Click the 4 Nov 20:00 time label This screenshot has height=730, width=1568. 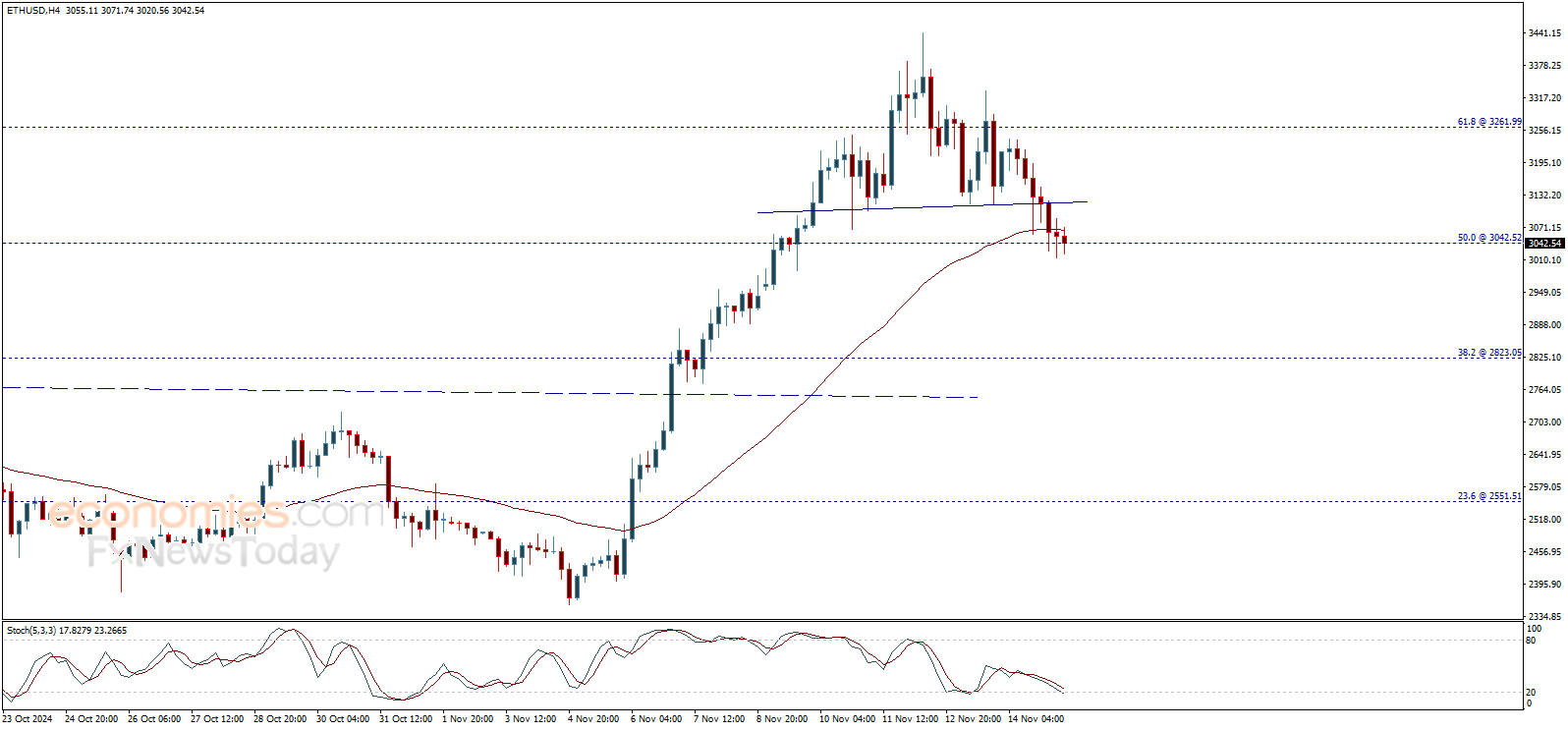(x=593, y=719)
